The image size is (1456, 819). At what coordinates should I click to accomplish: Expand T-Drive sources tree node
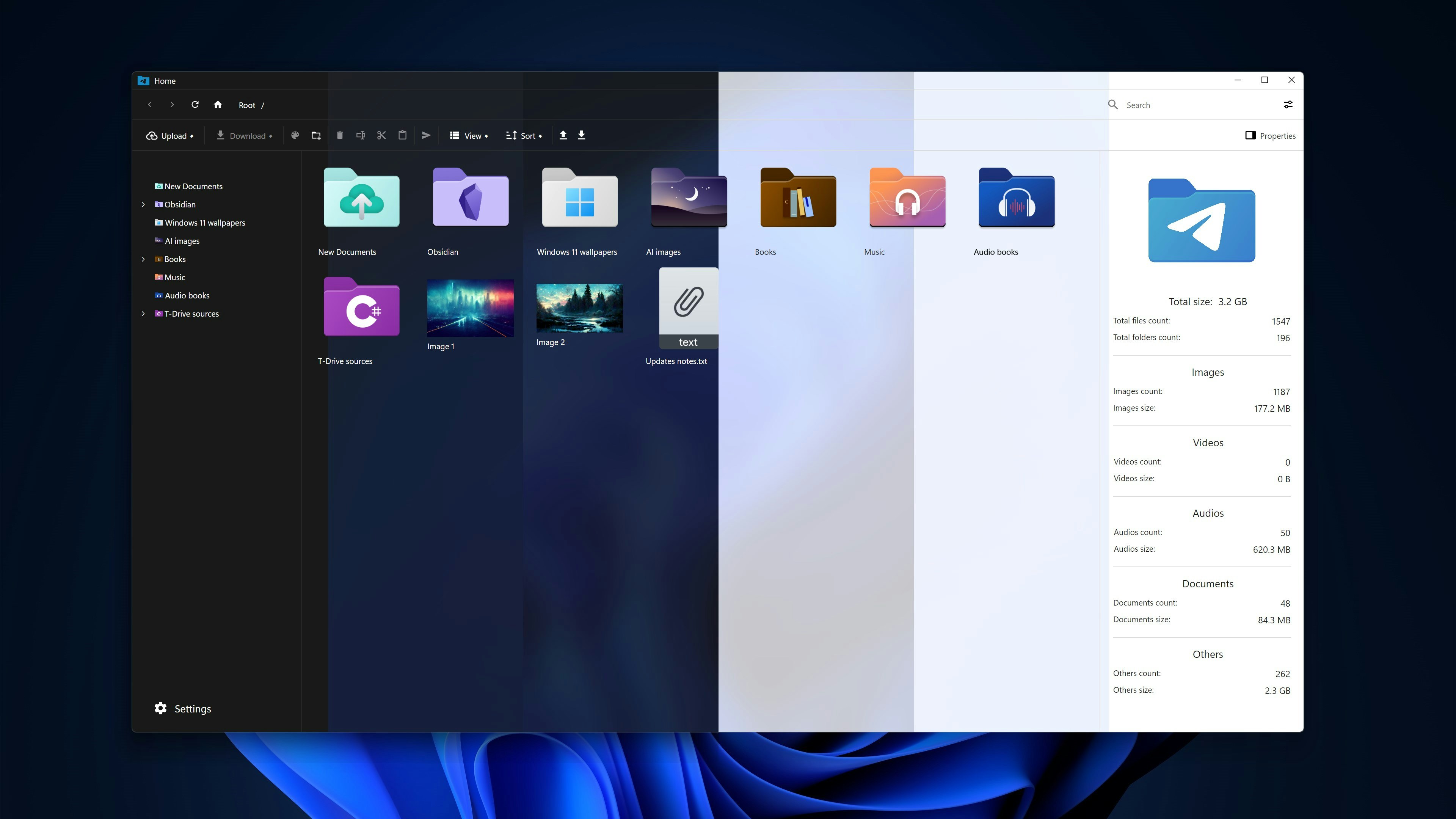[x=143, y=314]
